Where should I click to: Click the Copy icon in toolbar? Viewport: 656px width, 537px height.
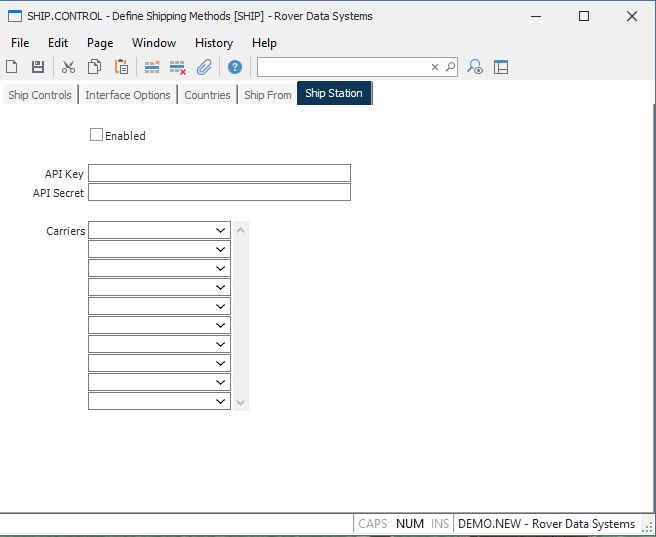click(x=94, y=67)
